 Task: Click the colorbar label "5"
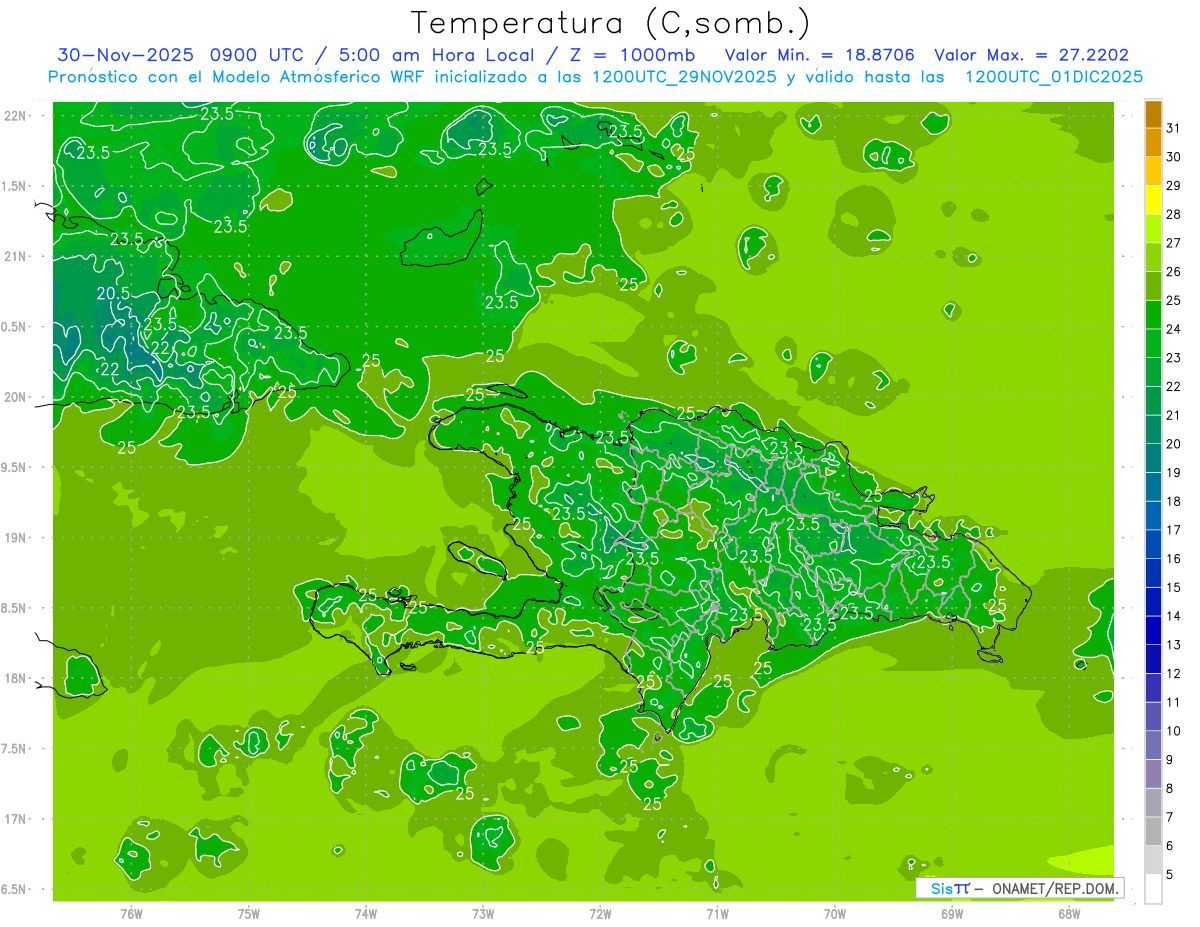(1171, 875)
